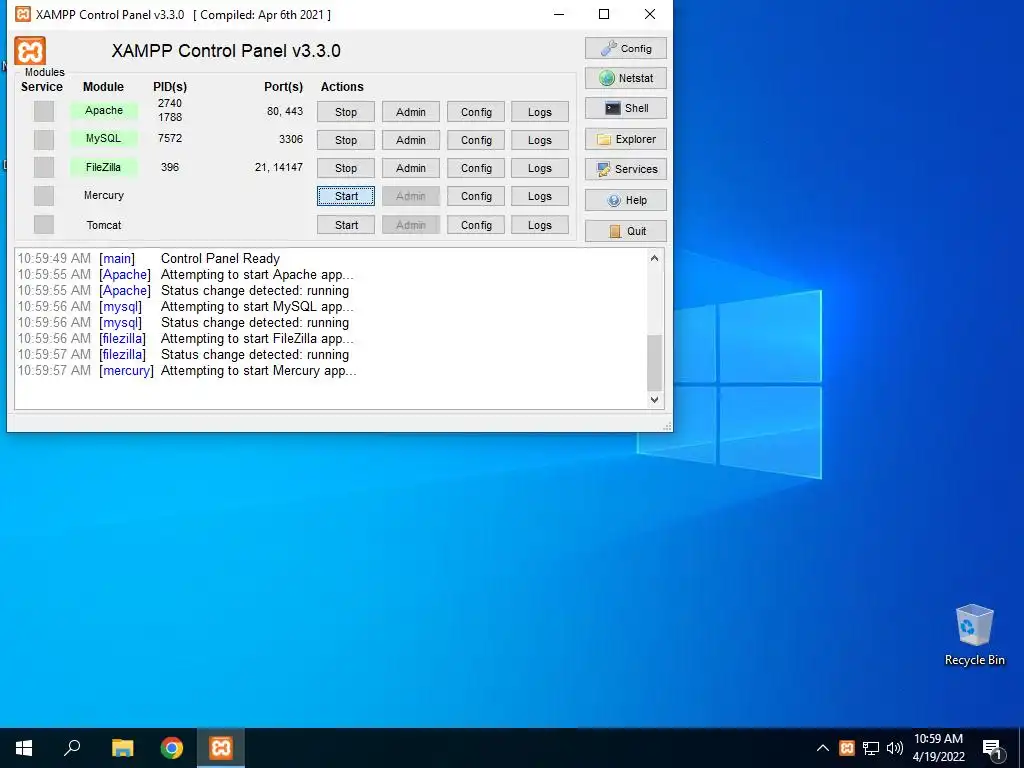Select the Recycle Bin desktop icon
This screenshot has width=1024, height=768.
974,635
